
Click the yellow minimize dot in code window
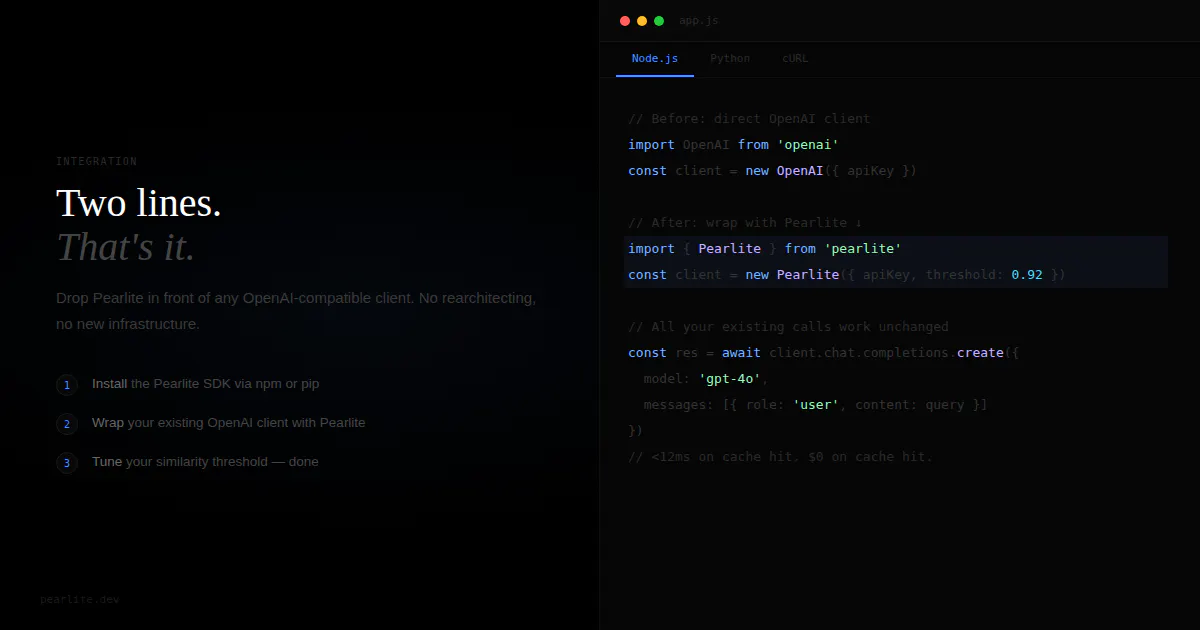tap(642, 21)
